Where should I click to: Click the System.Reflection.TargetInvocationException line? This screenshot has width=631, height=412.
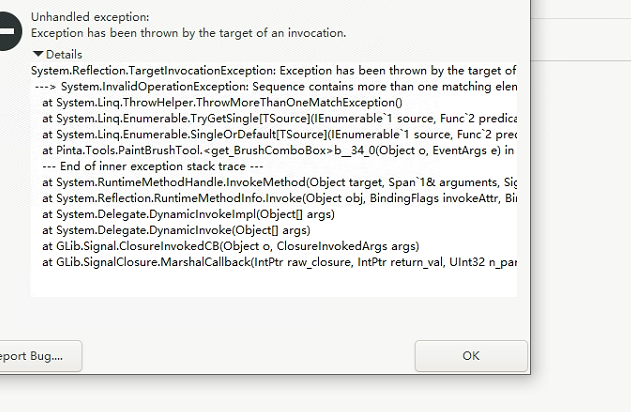(x=274, y=71)
